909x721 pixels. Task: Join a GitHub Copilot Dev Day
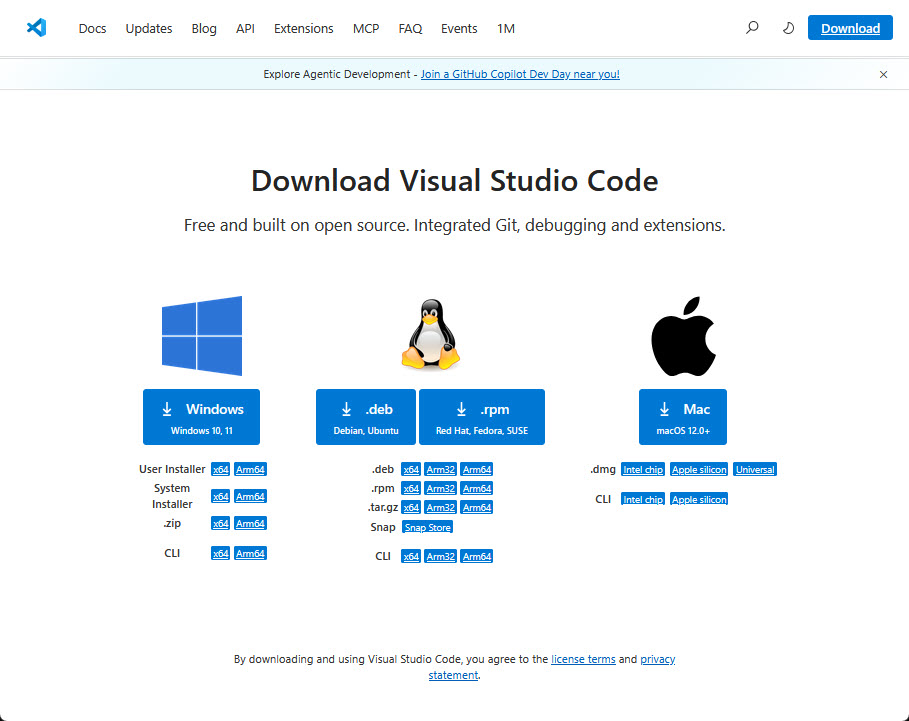pos(520,73)
